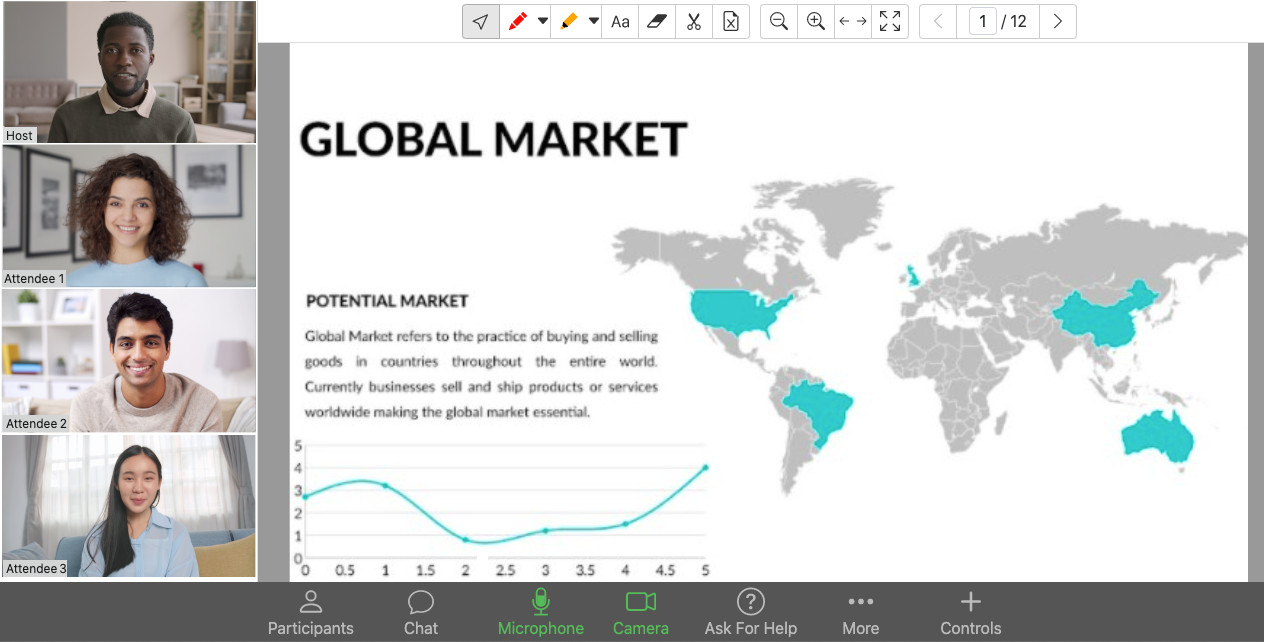The image size is (1264, 642).
Task: Open the Controls menu
Action: pyautogui.click(x=971, y=613)
